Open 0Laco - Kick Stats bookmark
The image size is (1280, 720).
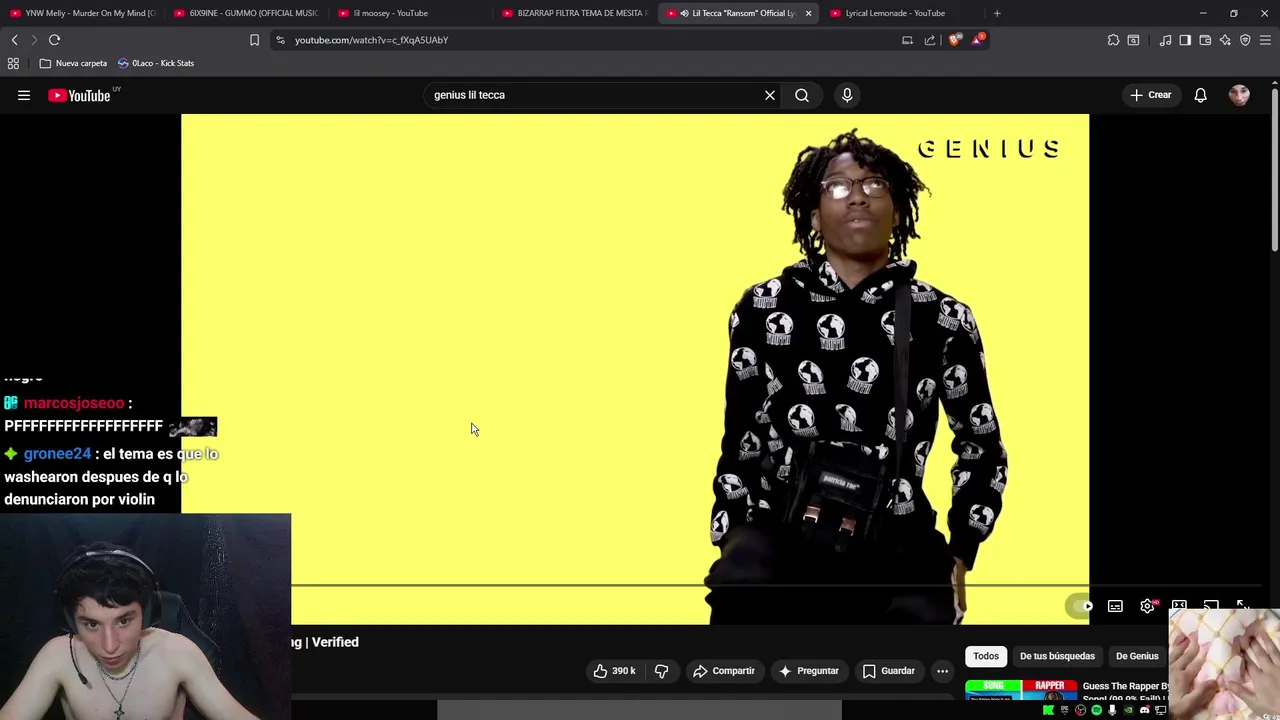[156, 63]
